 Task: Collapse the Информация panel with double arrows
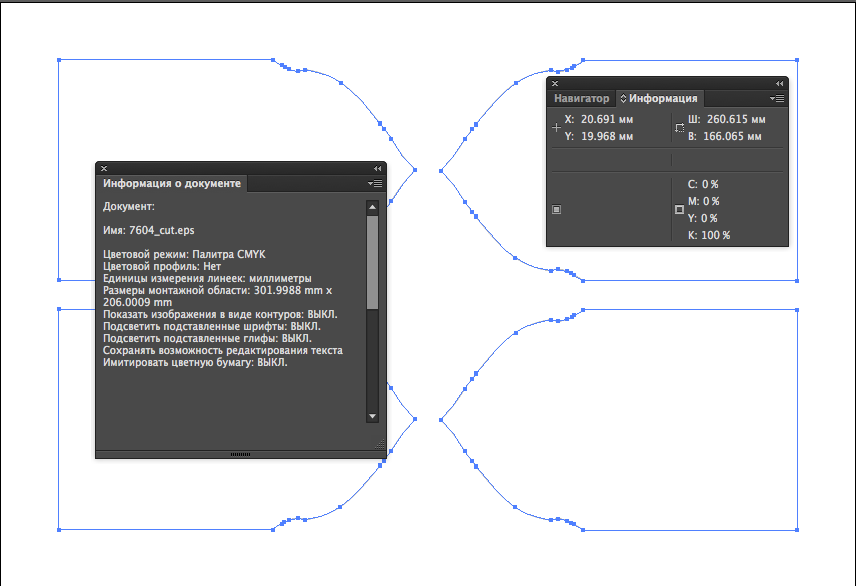[779, 83]
